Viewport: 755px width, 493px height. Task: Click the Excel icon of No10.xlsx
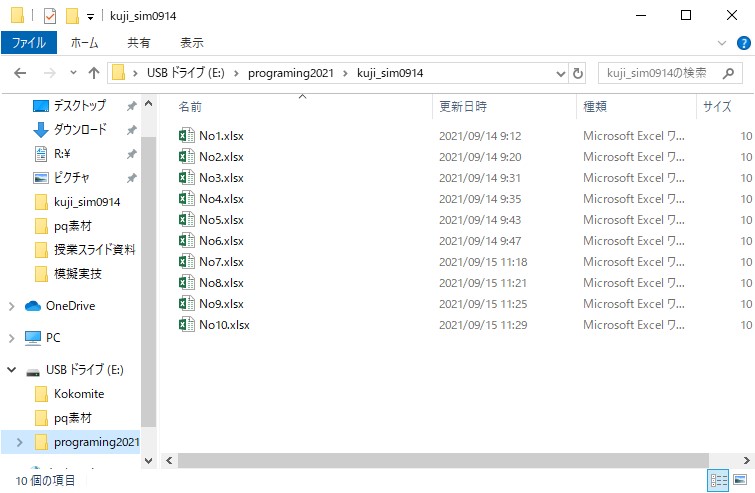tap(186, 324)
